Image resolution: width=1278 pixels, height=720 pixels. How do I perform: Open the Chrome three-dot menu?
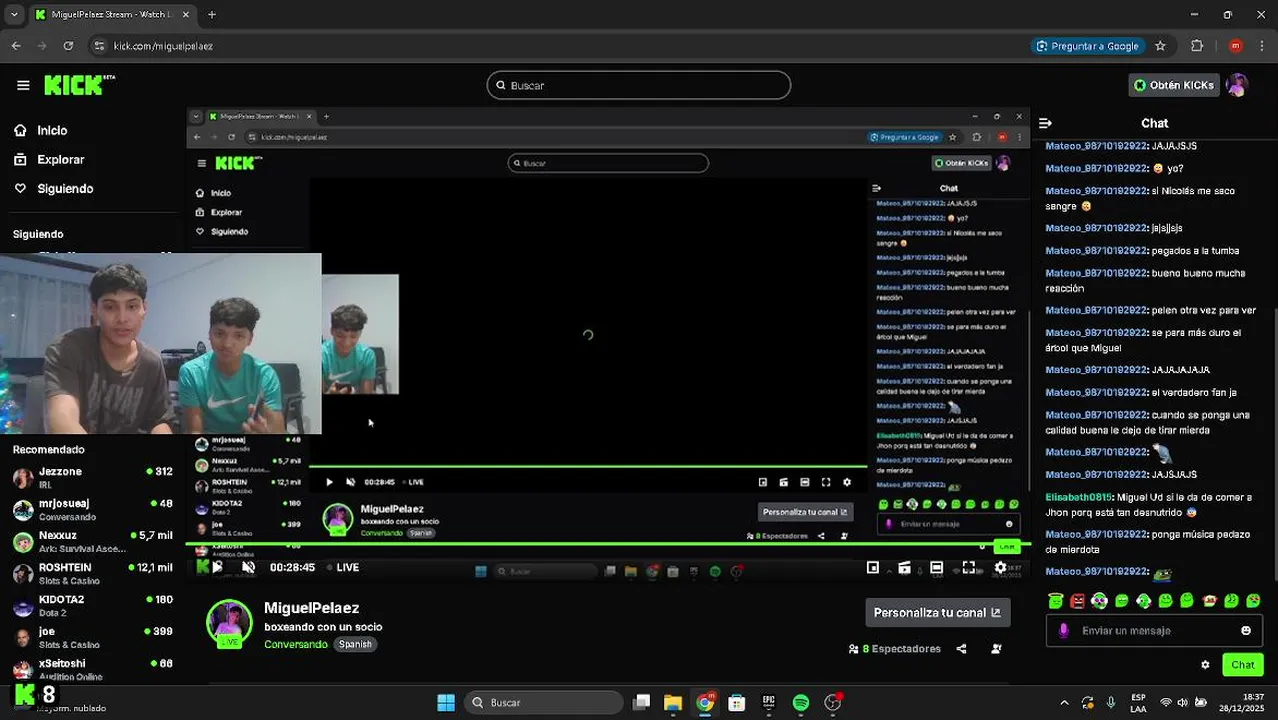tap(1261, 46)
